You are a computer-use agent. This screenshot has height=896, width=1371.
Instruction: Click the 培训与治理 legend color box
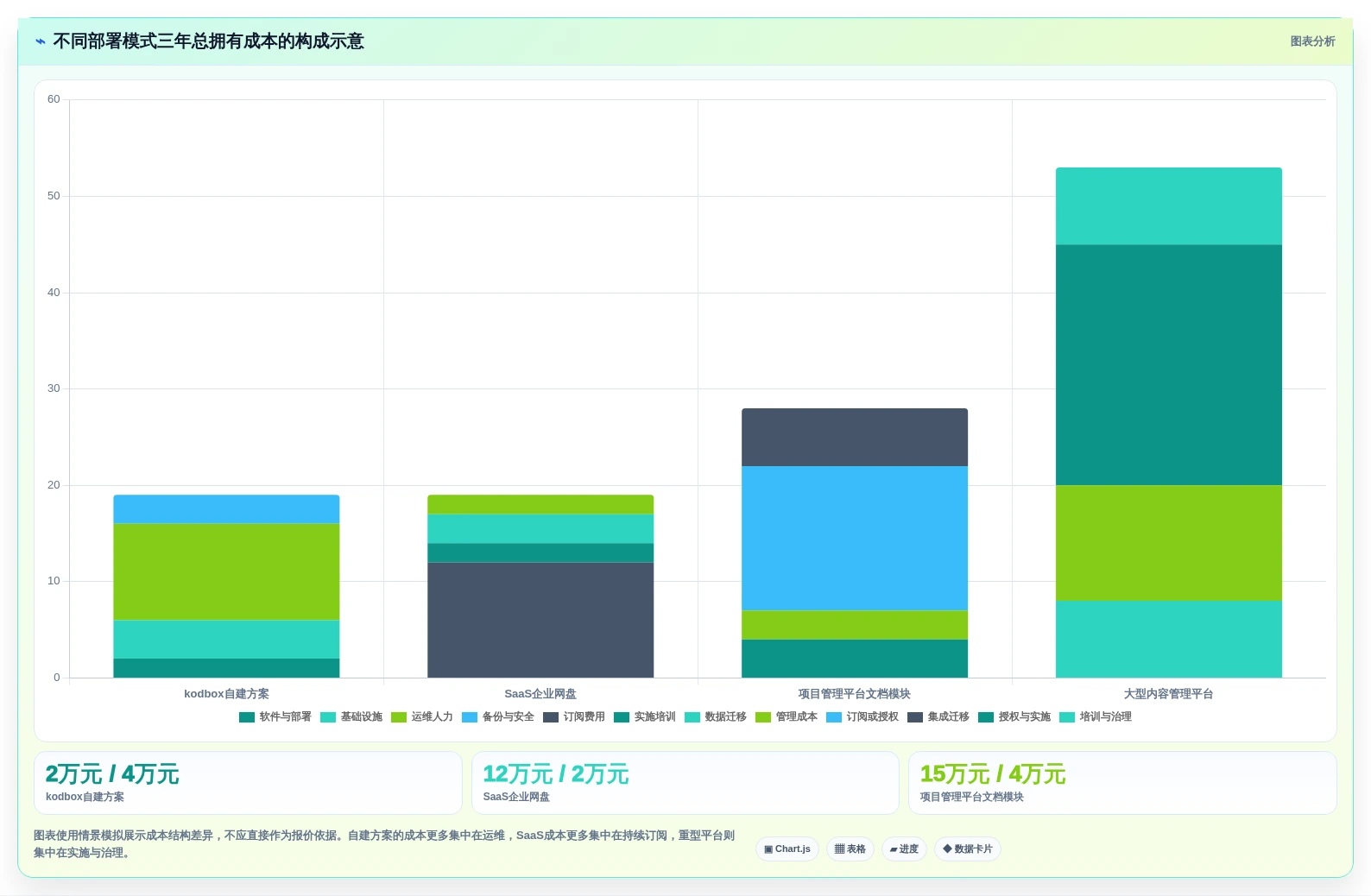(1067, 717)
